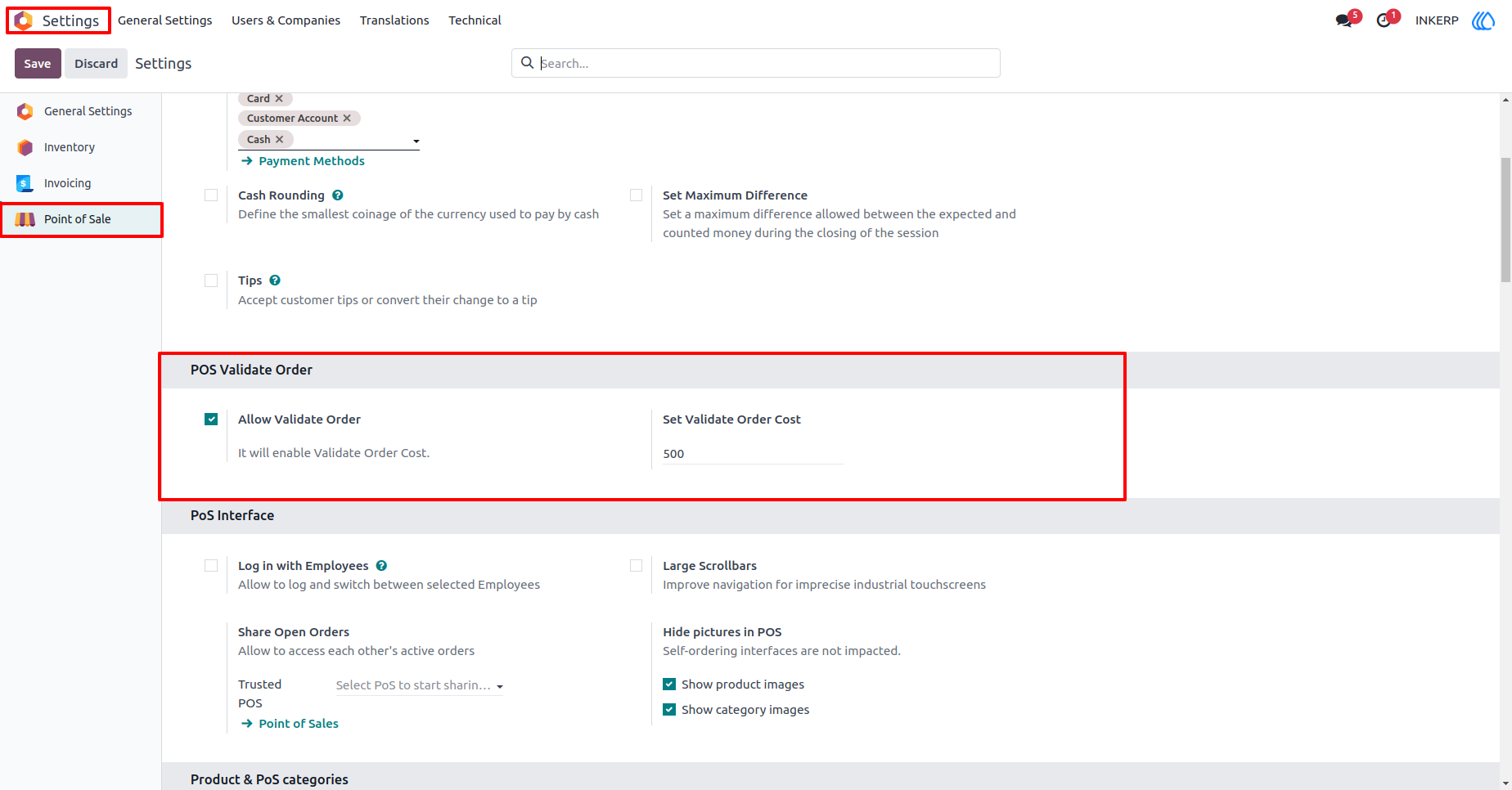
Task: Open the Trusted POS selection dropdown
Action: click(420, 685)
